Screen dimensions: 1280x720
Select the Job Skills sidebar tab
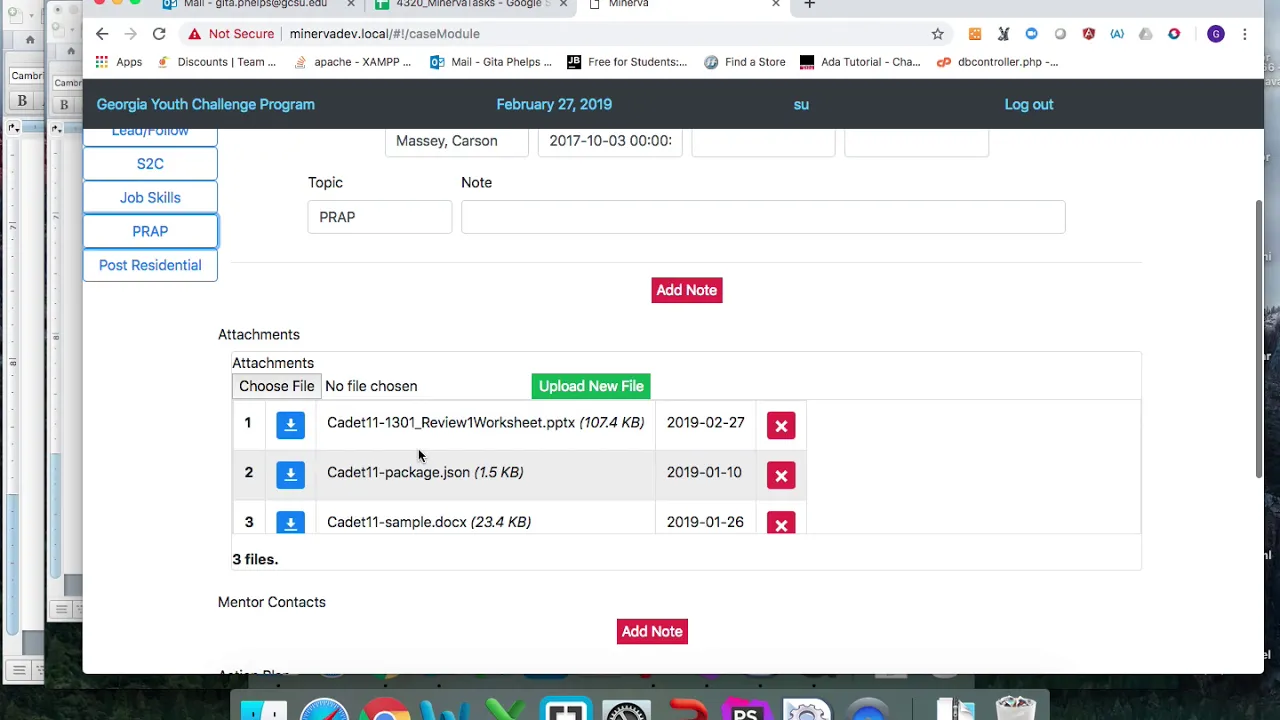coord(150,198)
